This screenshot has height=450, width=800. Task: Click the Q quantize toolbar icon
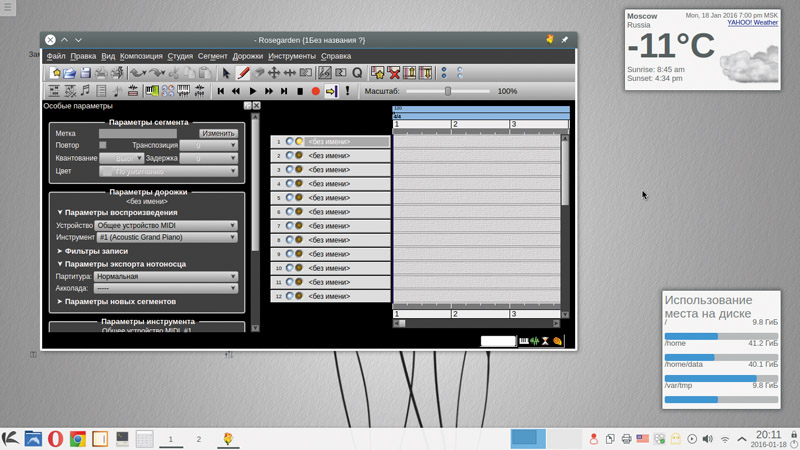pyautogui.click(x=357, y=73)
